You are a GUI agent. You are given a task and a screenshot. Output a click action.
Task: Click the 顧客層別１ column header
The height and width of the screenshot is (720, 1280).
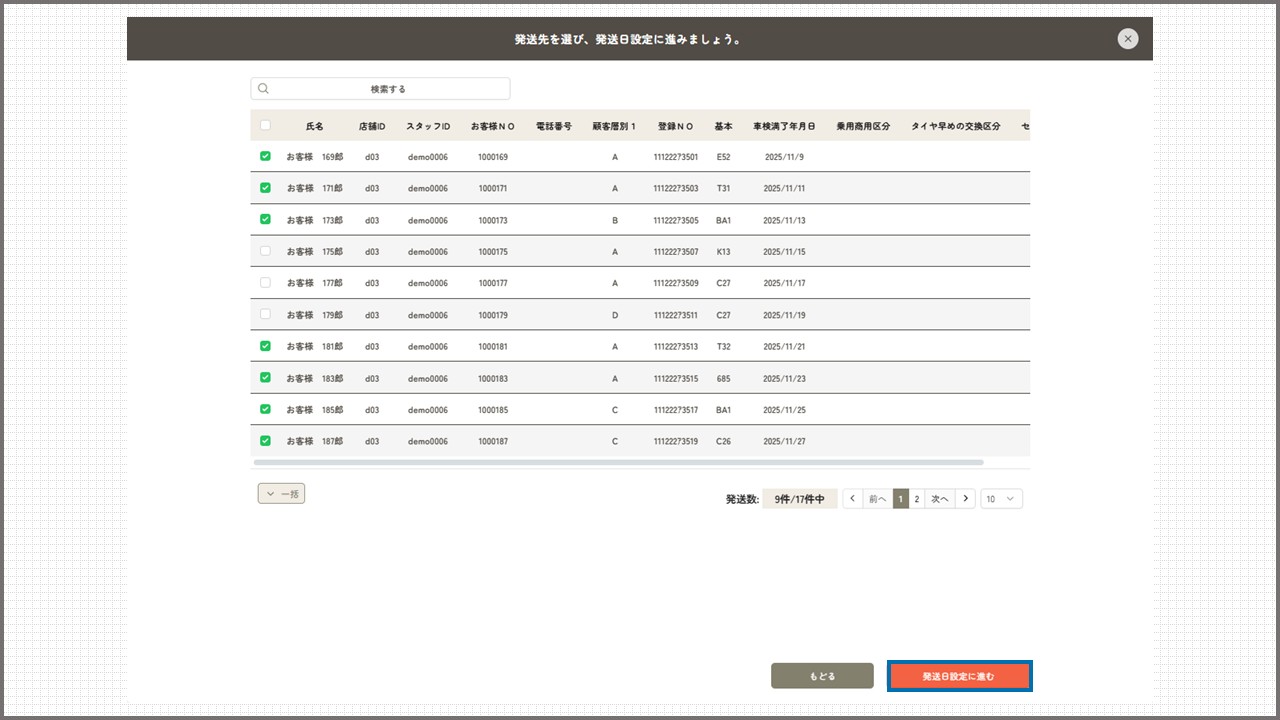point(615,126)
